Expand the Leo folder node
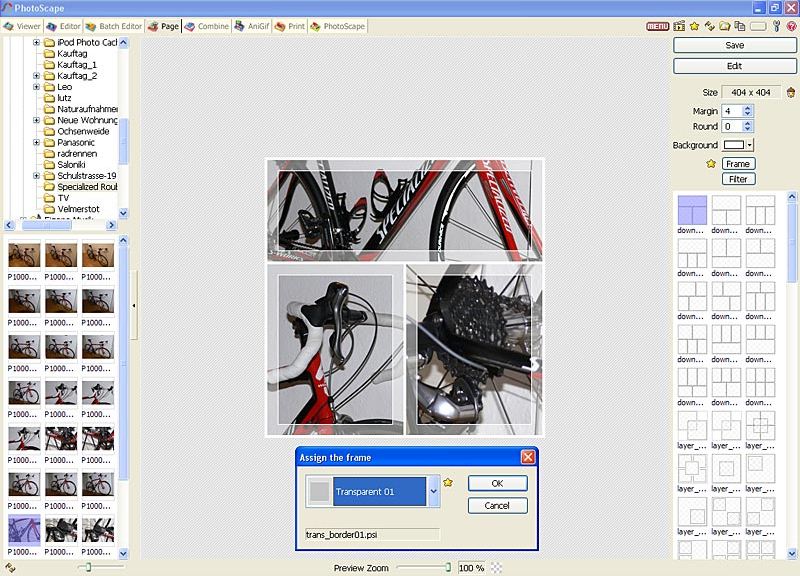 (36, 87)
